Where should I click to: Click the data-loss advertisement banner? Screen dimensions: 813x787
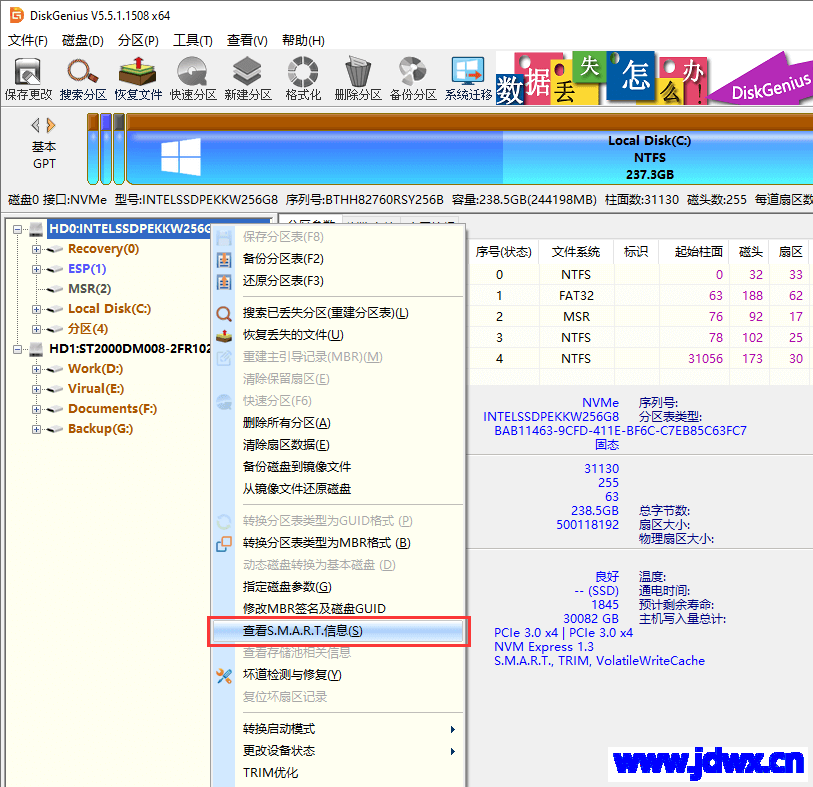click(x=654, y=78)
